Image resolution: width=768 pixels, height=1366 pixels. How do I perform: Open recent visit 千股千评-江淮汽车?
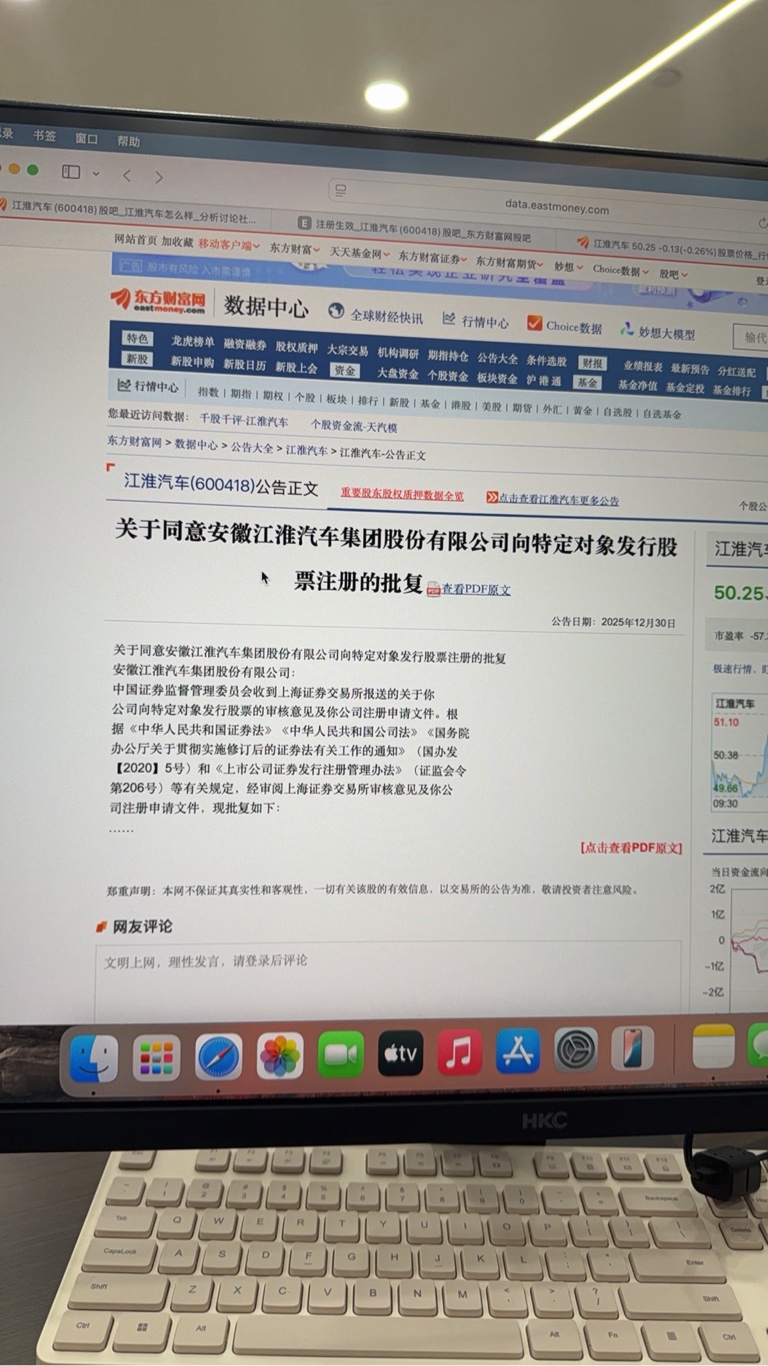pyautogui.click(x=243, y=421)
